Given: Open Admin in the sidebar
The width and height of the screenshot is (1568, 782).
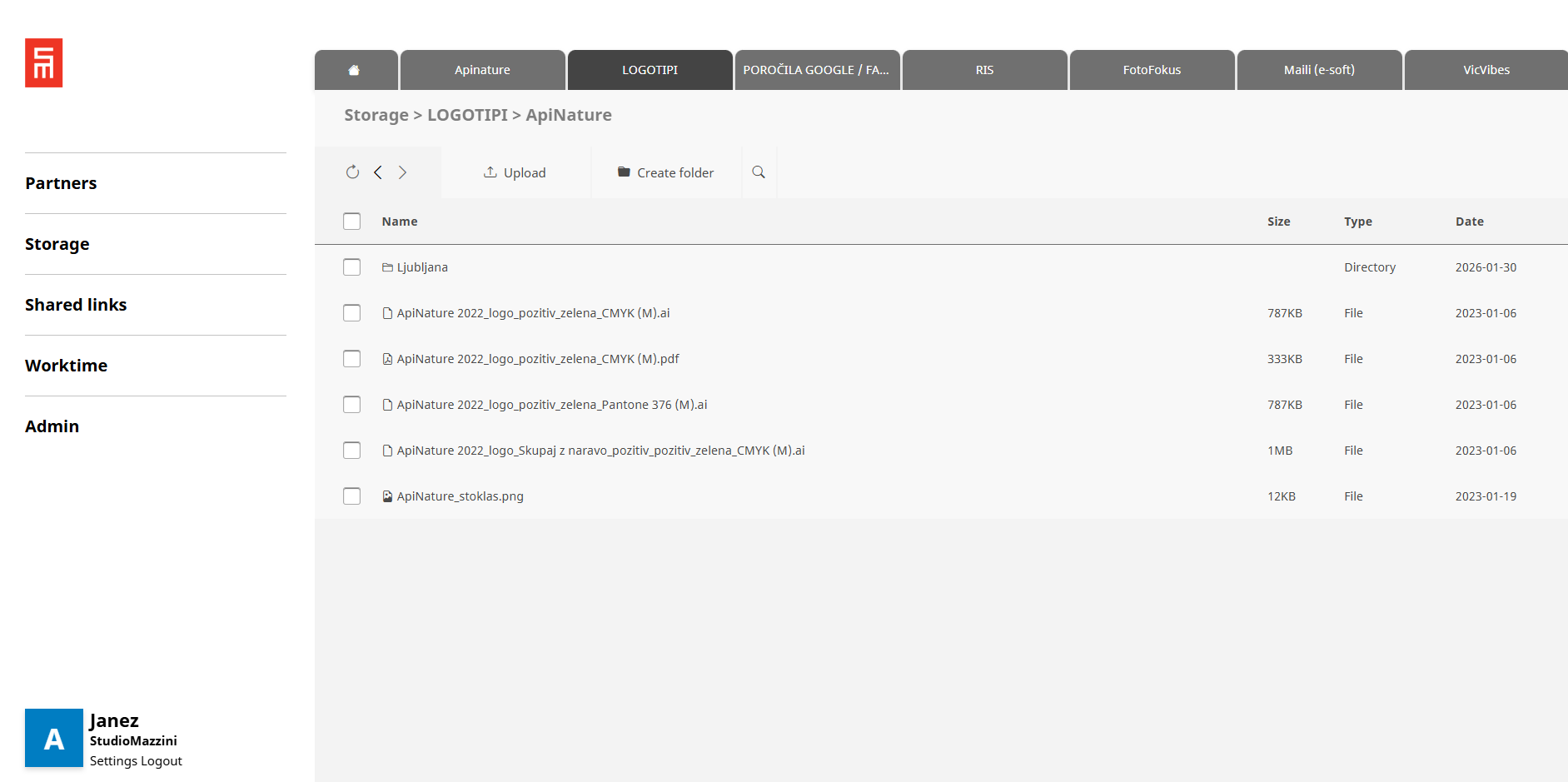Looking at the screenshot, I should [52, 426].
